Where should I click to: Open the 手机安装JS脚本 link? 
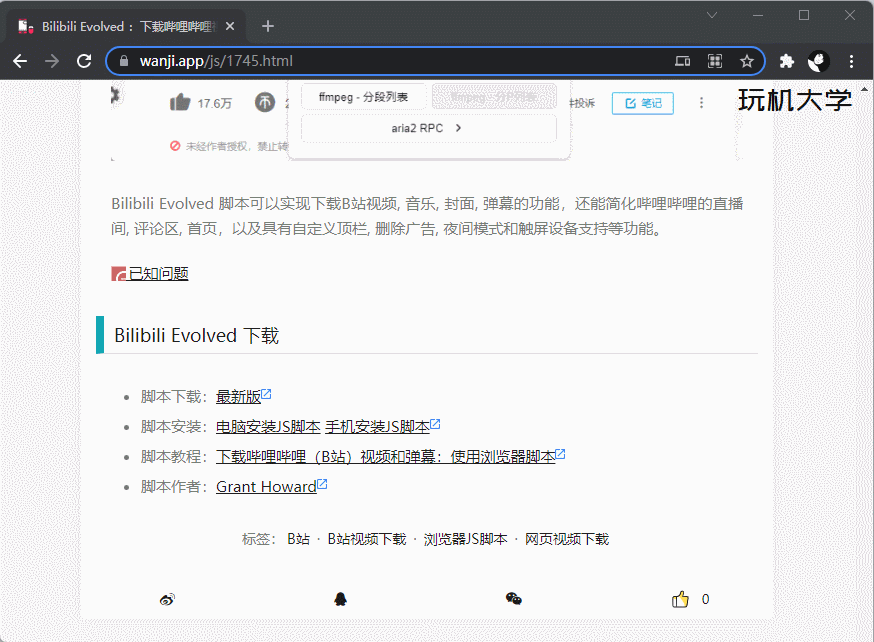(377, 427)
